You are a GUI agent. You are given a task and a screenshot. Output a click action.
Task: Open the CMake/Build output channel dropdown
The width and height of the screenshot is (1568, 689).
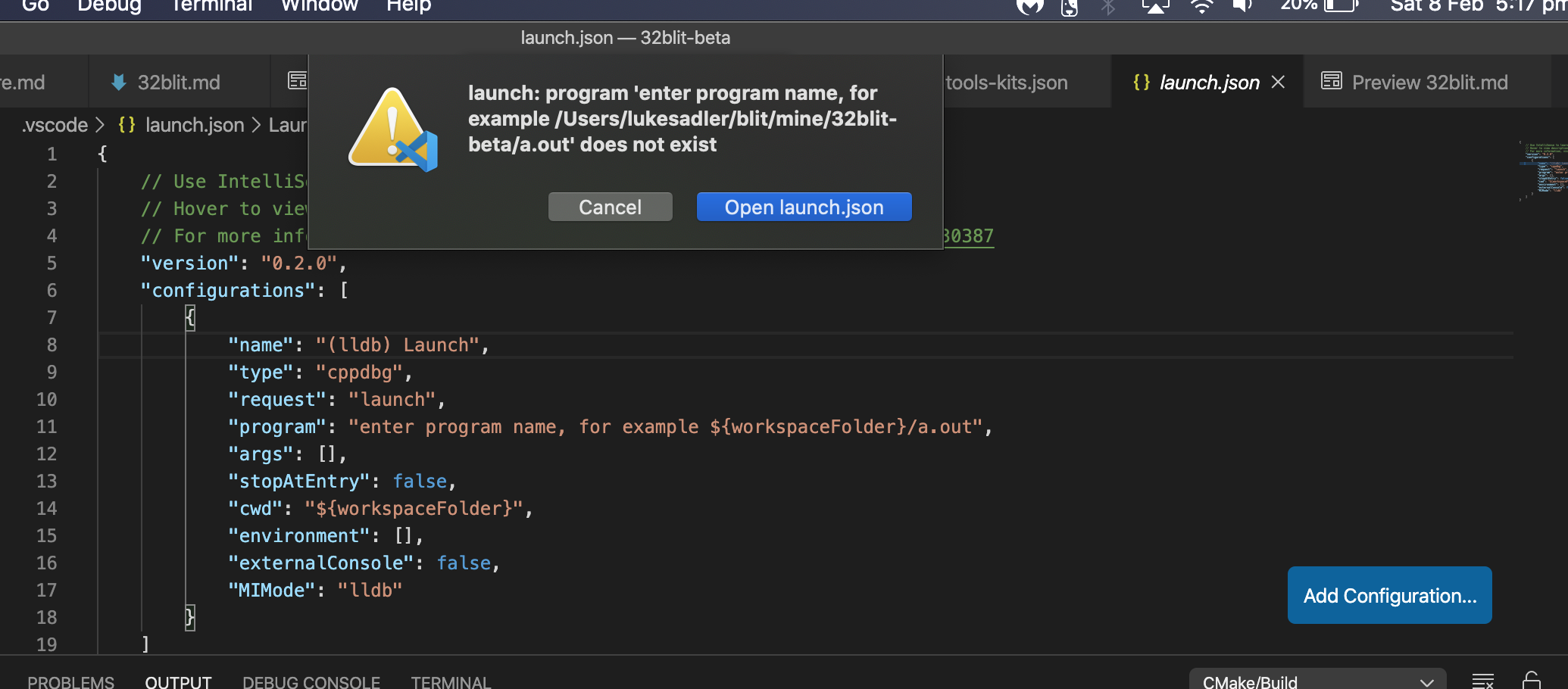[x=1318, y=679]
